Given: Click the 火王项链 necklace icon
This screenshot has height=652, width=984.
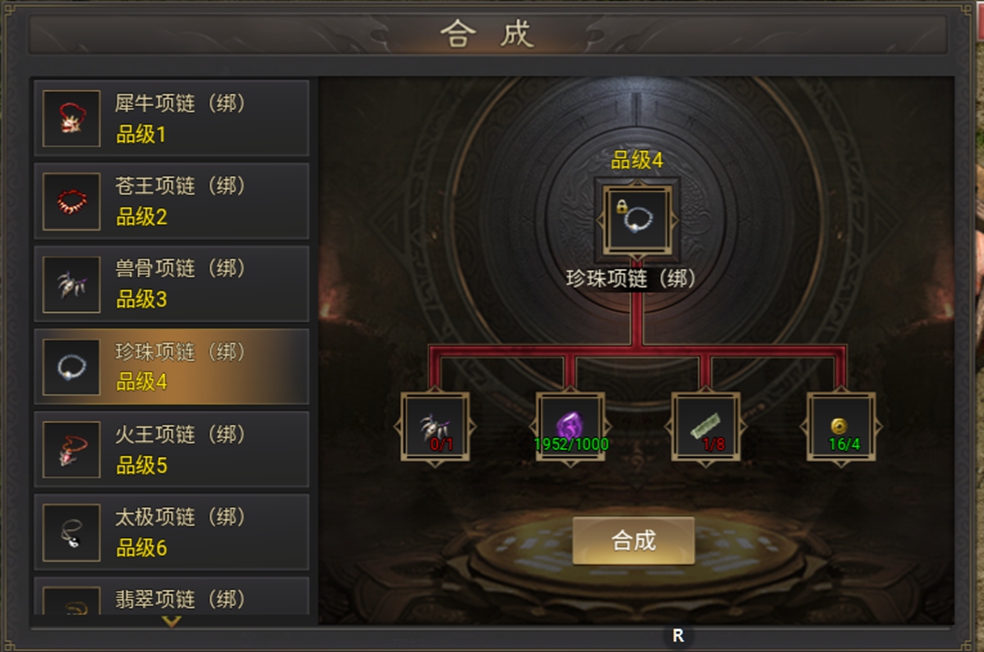Looking at the screenshot, I should click(x=72, y=449).
